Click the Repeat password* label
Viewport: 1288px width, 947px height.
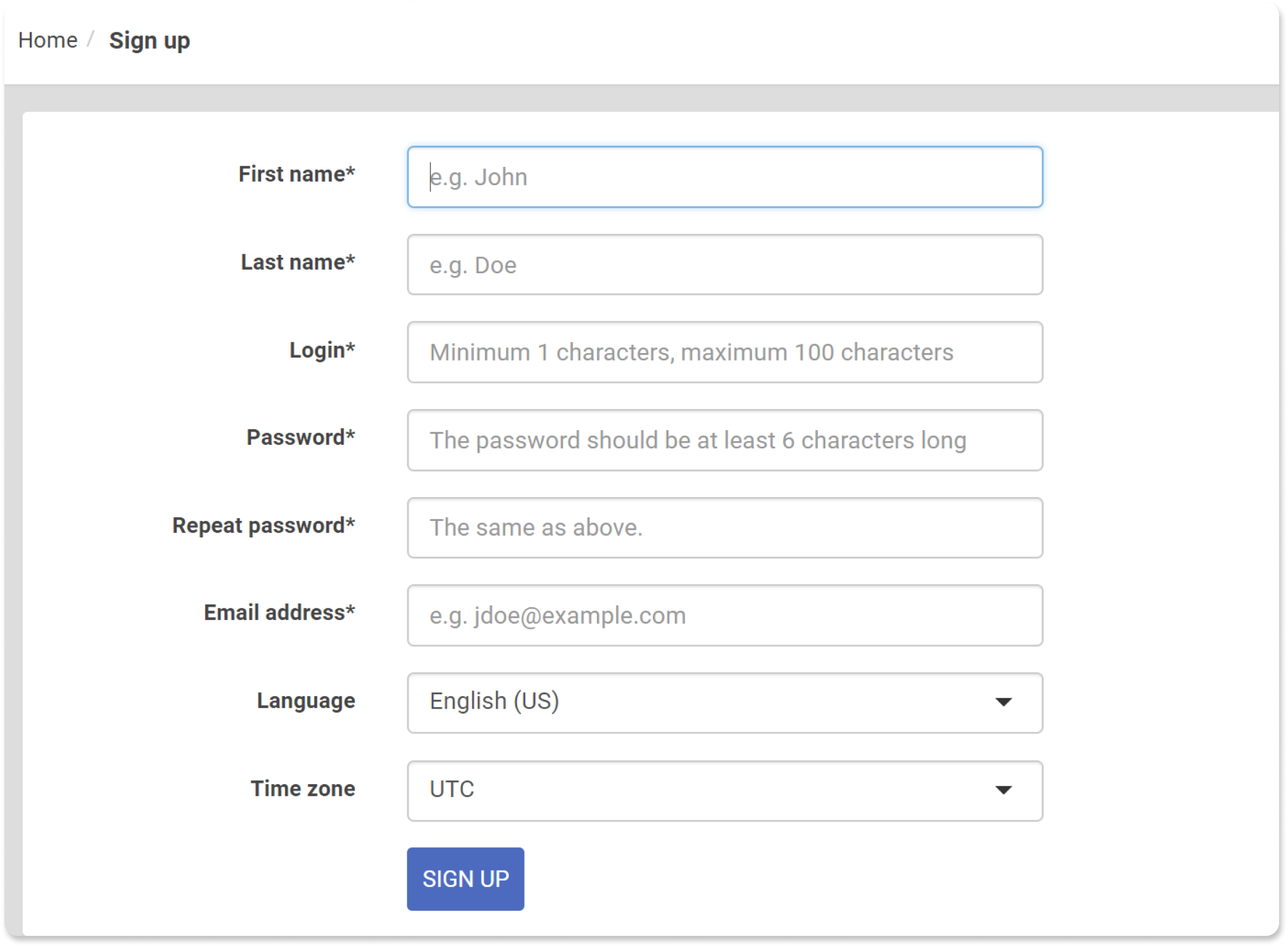pos(264,525)
